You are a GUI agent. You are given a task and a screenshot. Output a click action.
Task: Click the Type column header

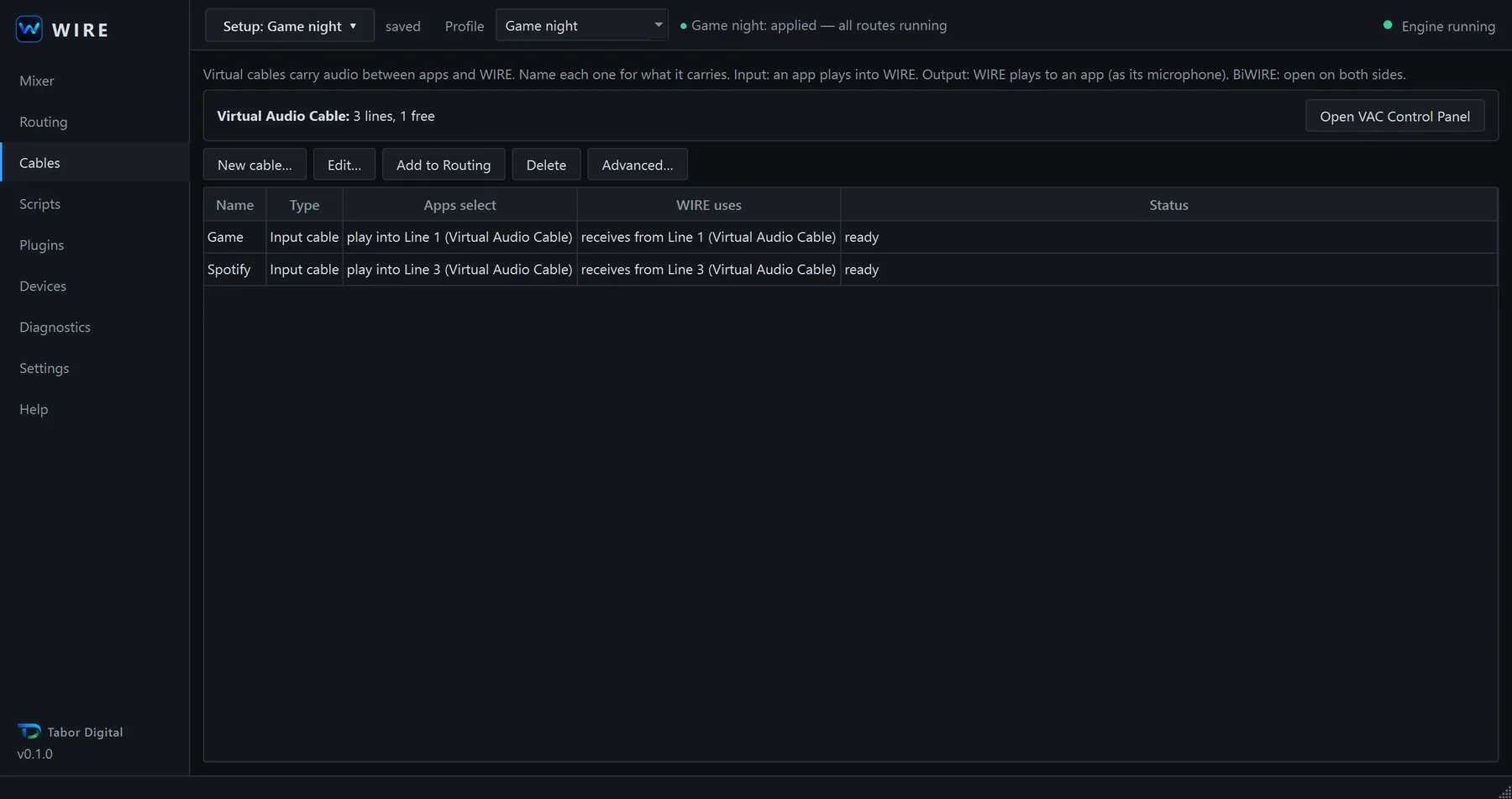click(x=304, y=205)
